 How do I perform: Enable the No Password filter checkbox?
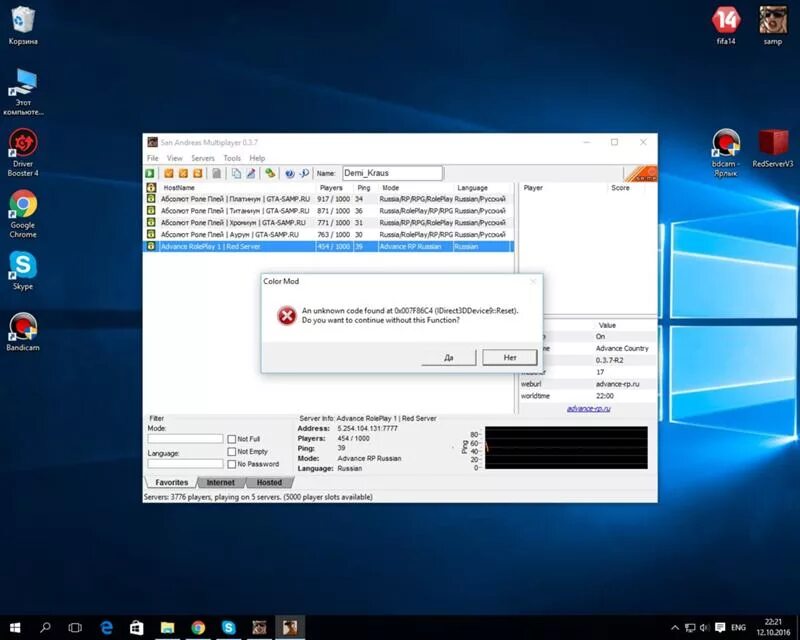point(232,464)
